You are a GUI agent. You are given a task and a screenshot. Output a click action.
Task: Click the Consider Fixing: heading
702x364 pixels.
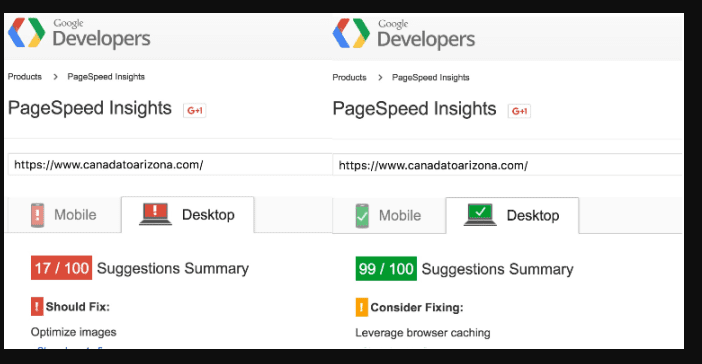point(417,308)
